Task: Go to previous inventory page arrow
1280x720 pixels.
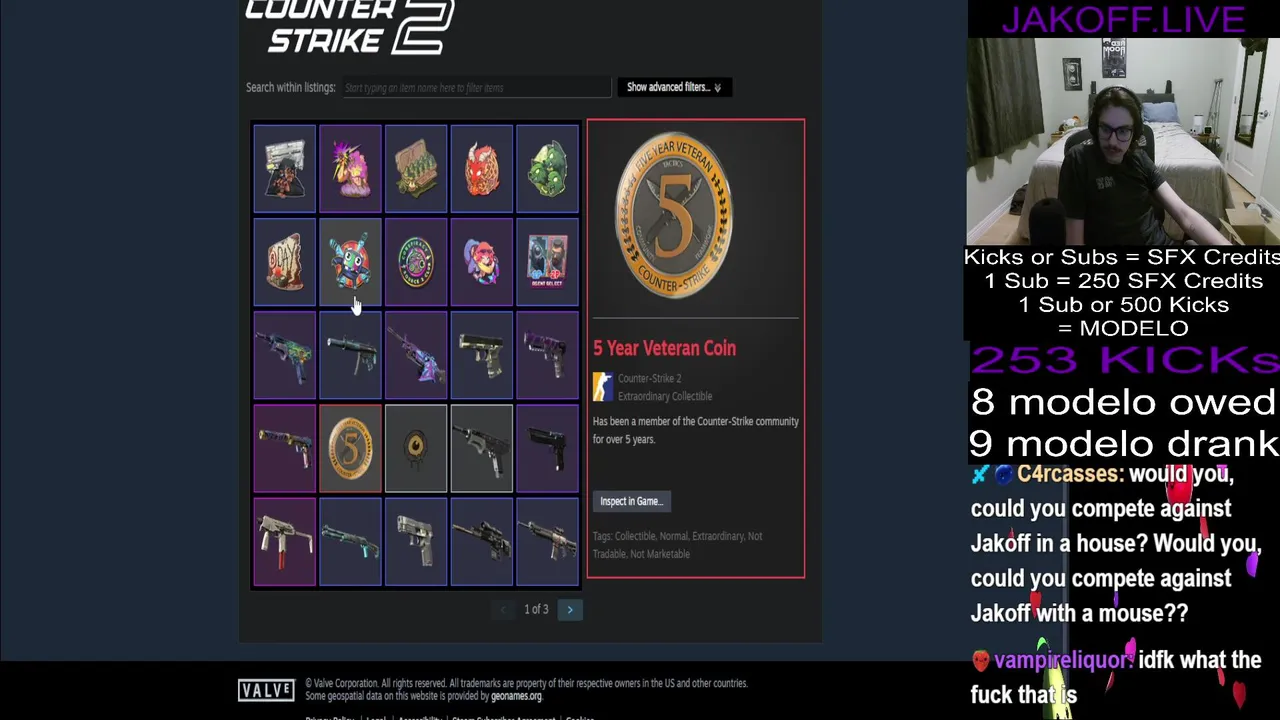Action: pos(503,609)
